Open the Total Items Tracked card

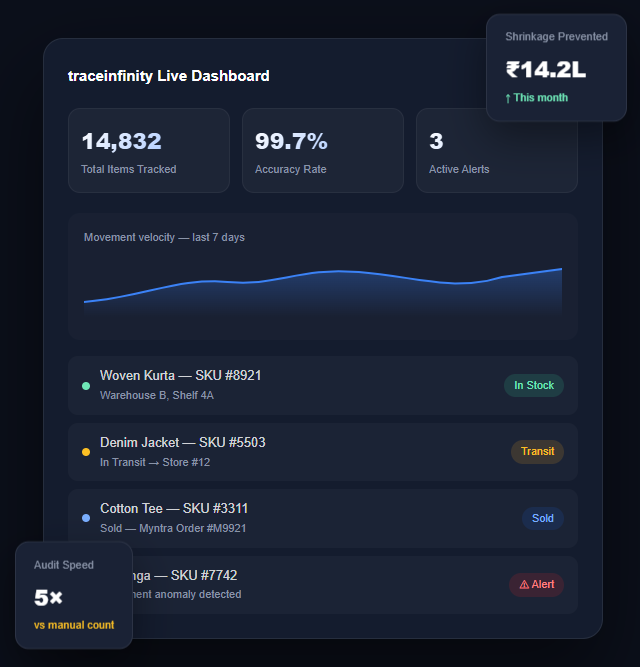[149, 151]
